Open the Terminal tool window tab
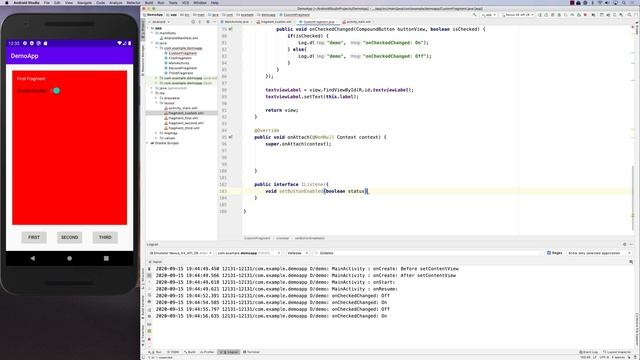 (251, 352)
